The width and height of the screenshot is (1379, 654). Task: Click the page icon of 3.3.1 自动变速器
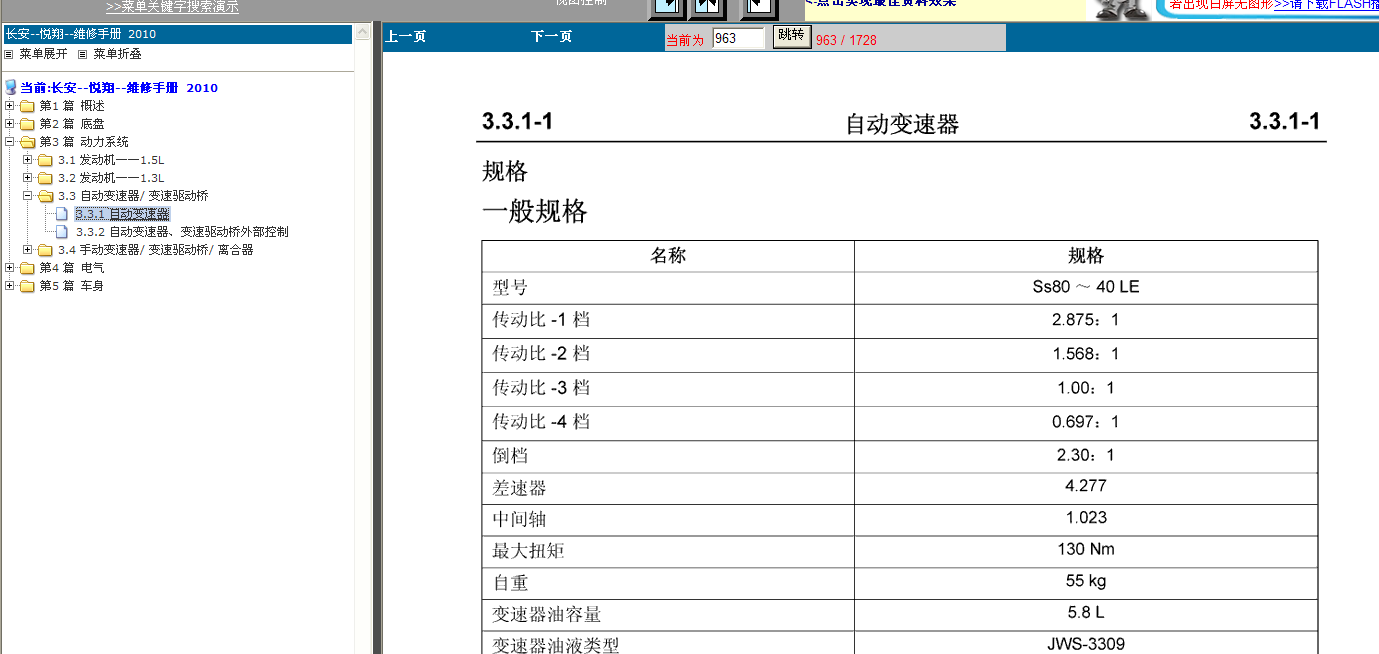point(63,214)
